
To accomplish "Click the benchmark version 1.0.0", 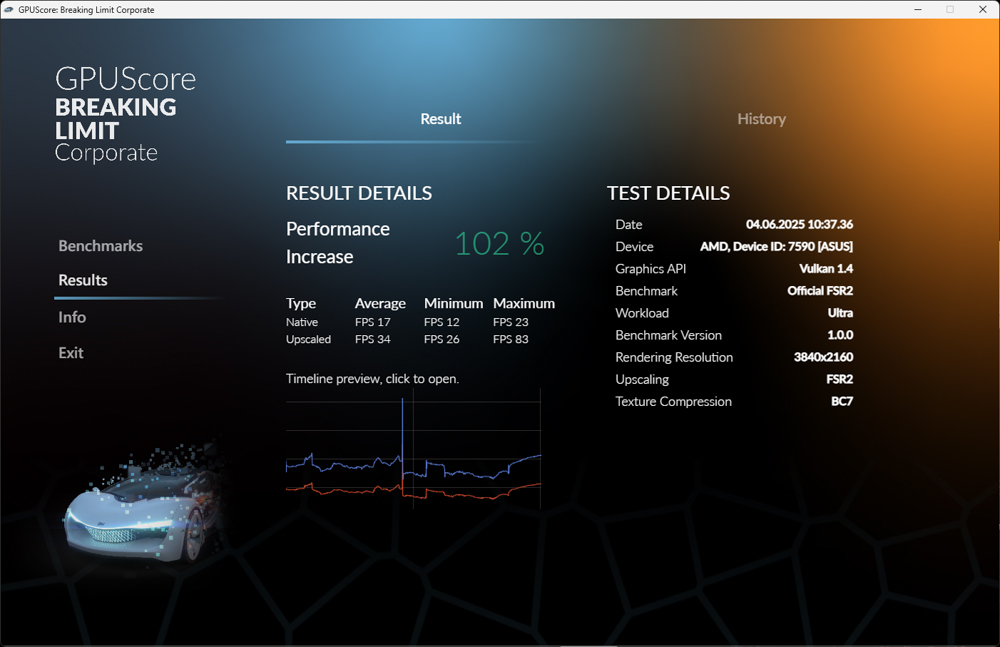I will click(840, 335).
